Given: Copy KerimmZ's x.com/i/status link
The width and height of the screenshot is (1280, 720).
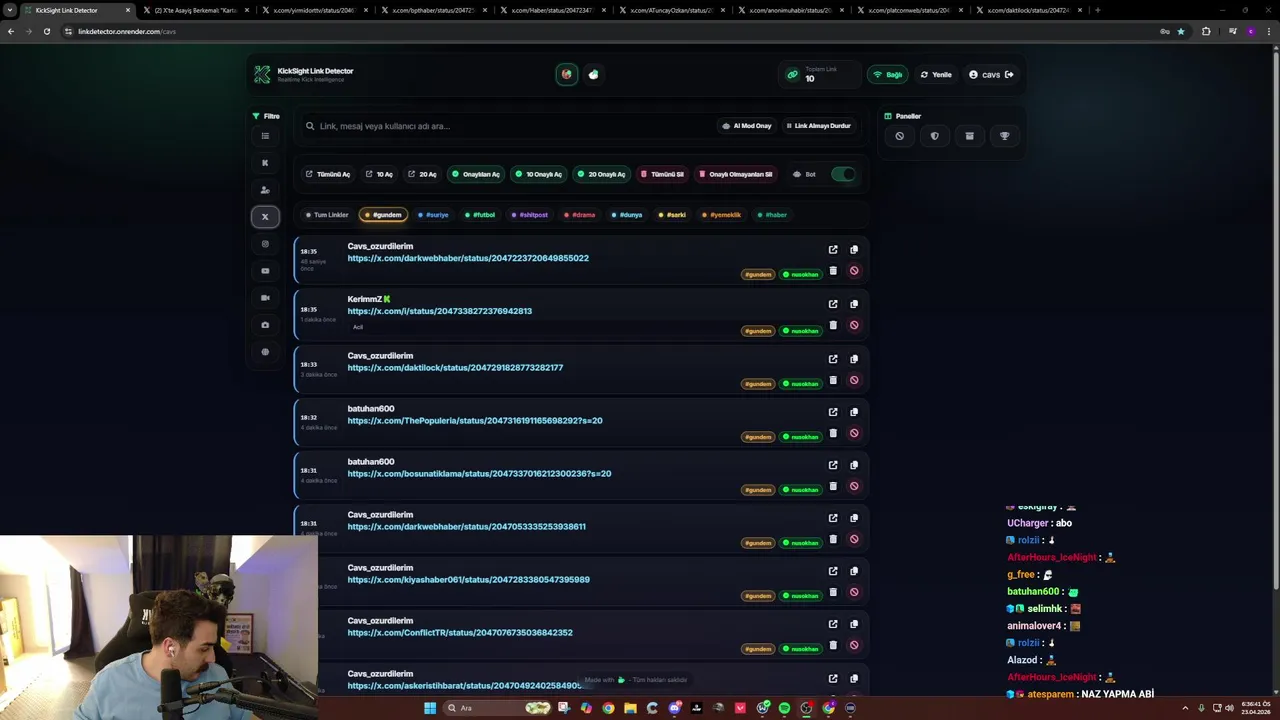Looking at the screenshot, I should click(854, 304).
